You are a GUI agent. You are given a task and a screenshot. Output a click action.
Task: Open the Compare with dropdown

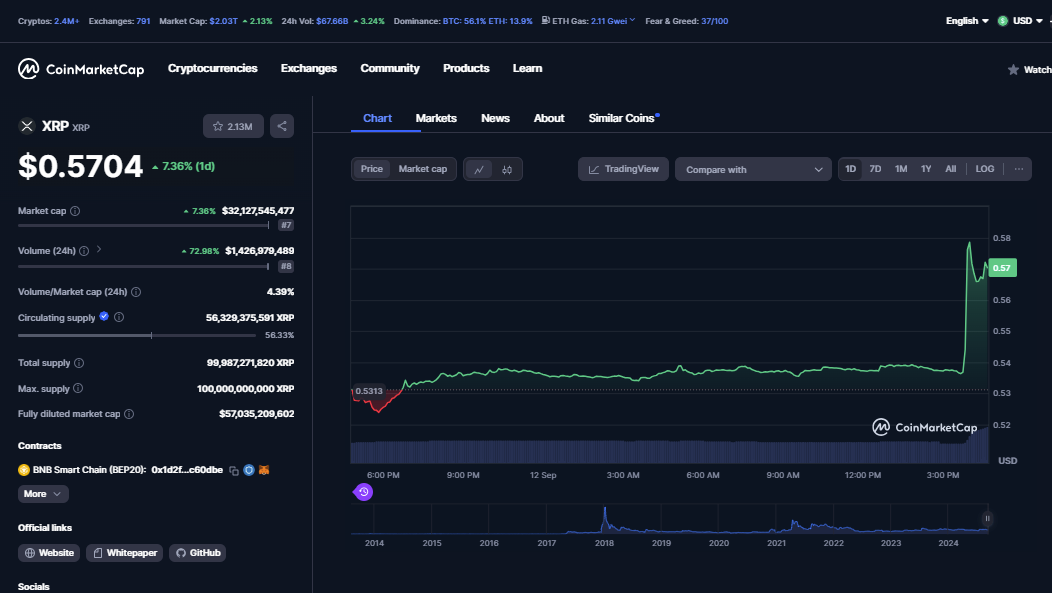pyautogui.click(x=753, y=170)
